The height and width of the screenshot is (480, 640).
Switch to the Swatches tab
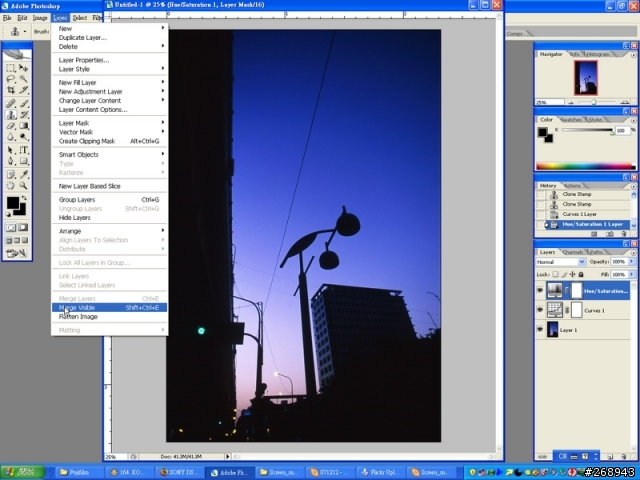point(571,120)
